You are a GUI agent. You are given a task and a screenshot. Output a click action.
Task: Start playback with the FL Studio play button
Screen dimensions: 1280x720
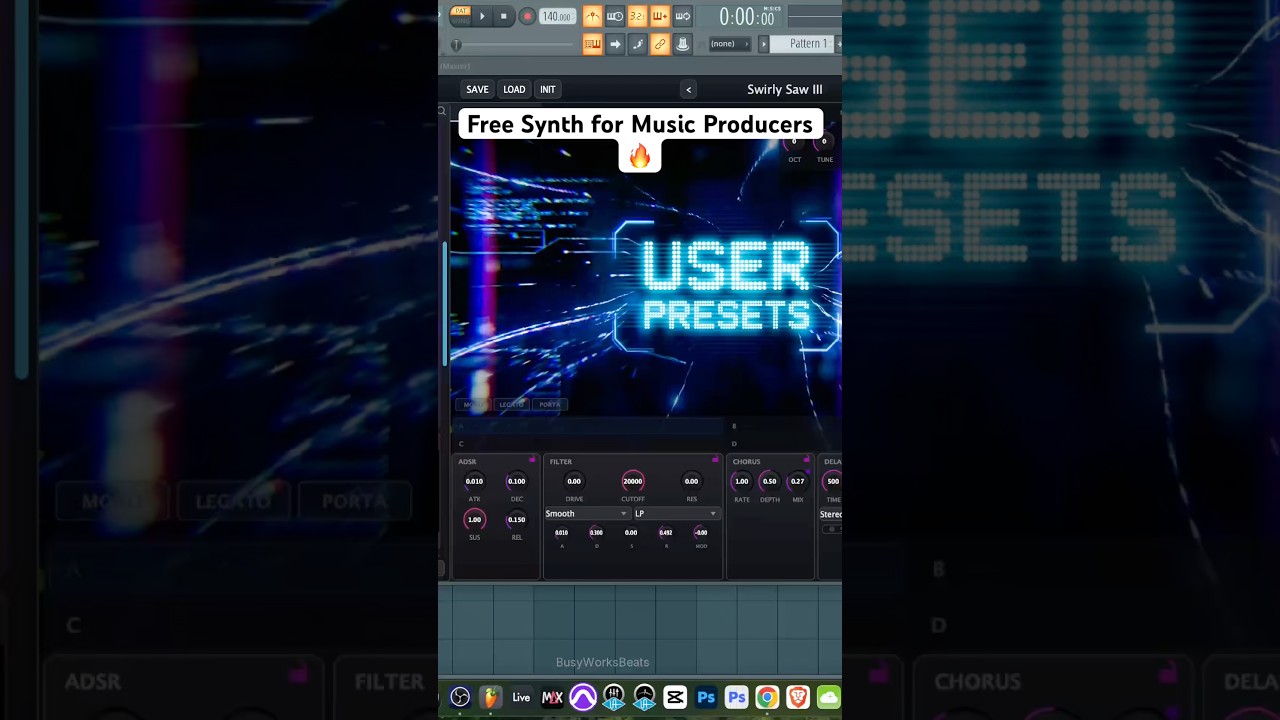click(x=482, y=16)
